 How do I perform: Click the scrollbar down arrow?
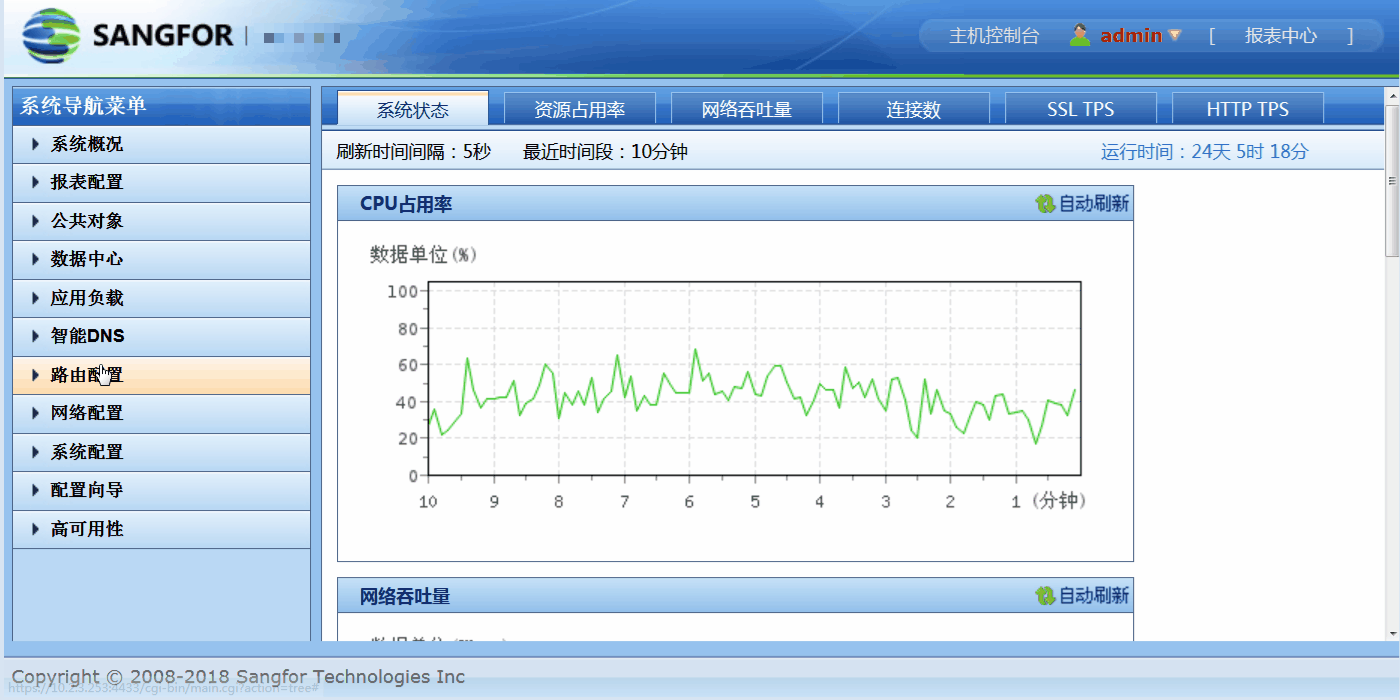[x=1391, y=633]
